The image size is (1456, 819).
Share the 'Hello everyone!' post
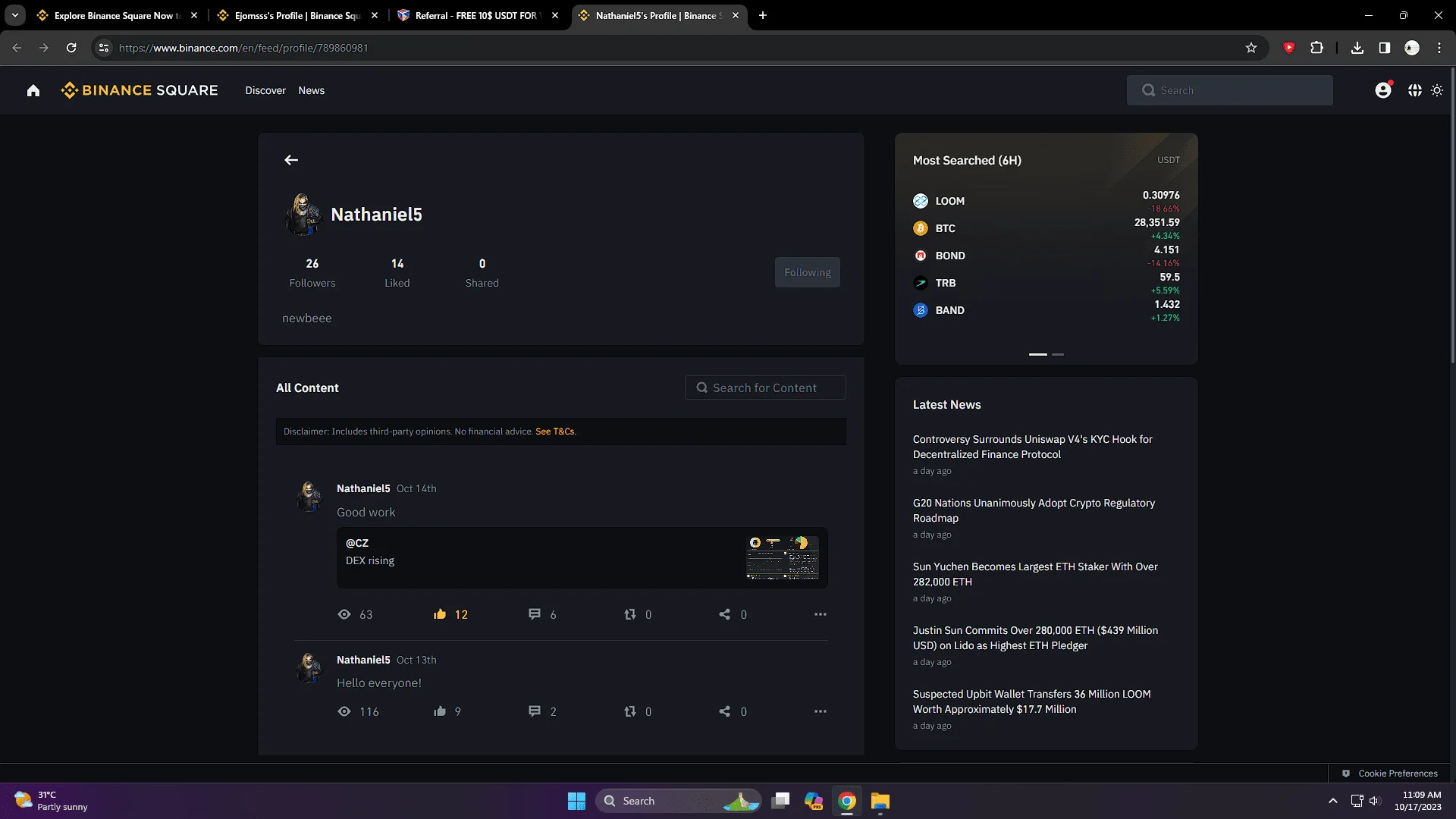[x=725, y=711]
